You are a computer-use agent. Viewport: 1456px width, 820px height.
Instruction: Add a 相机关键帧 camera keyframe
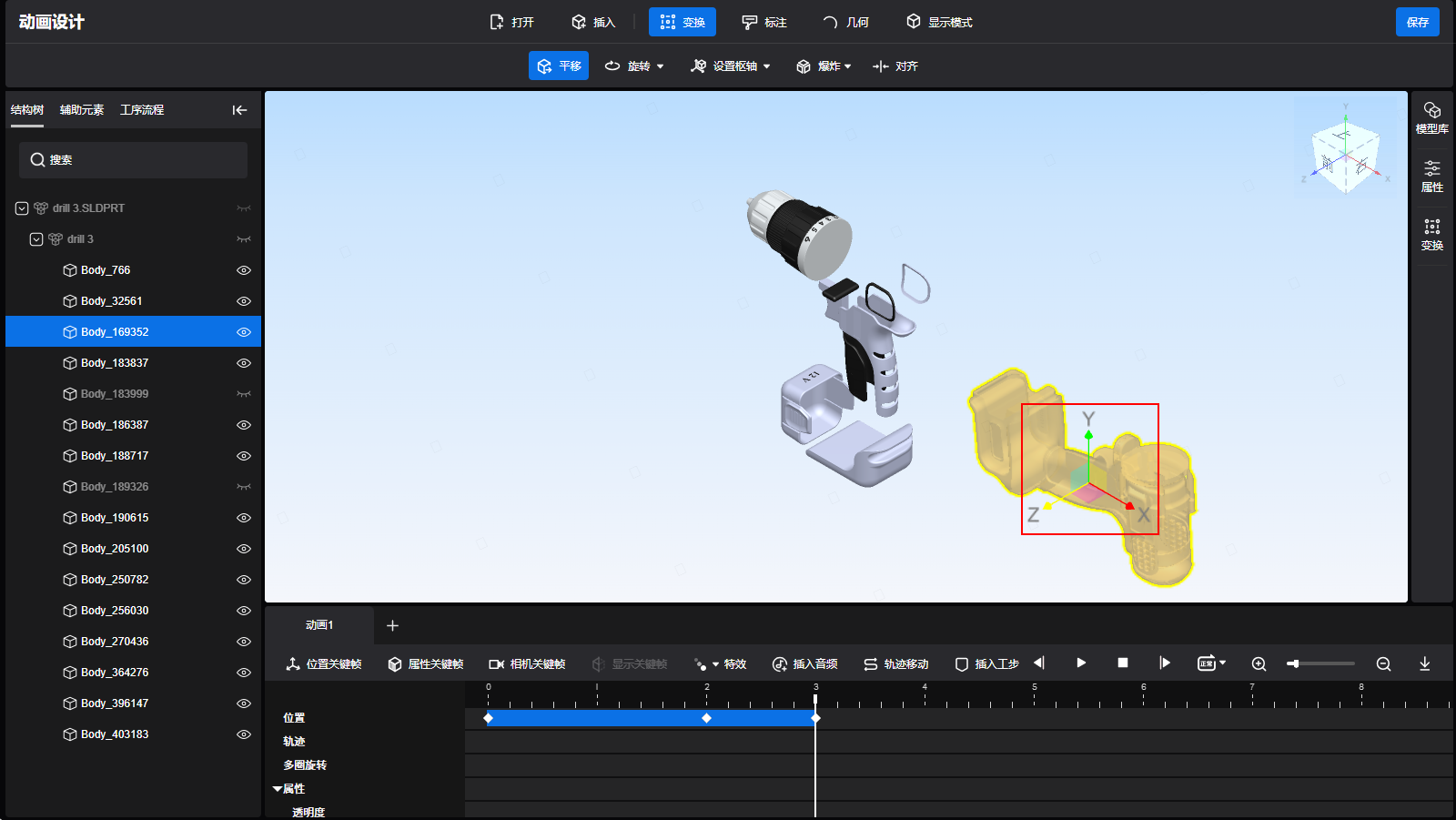point(528,663)
